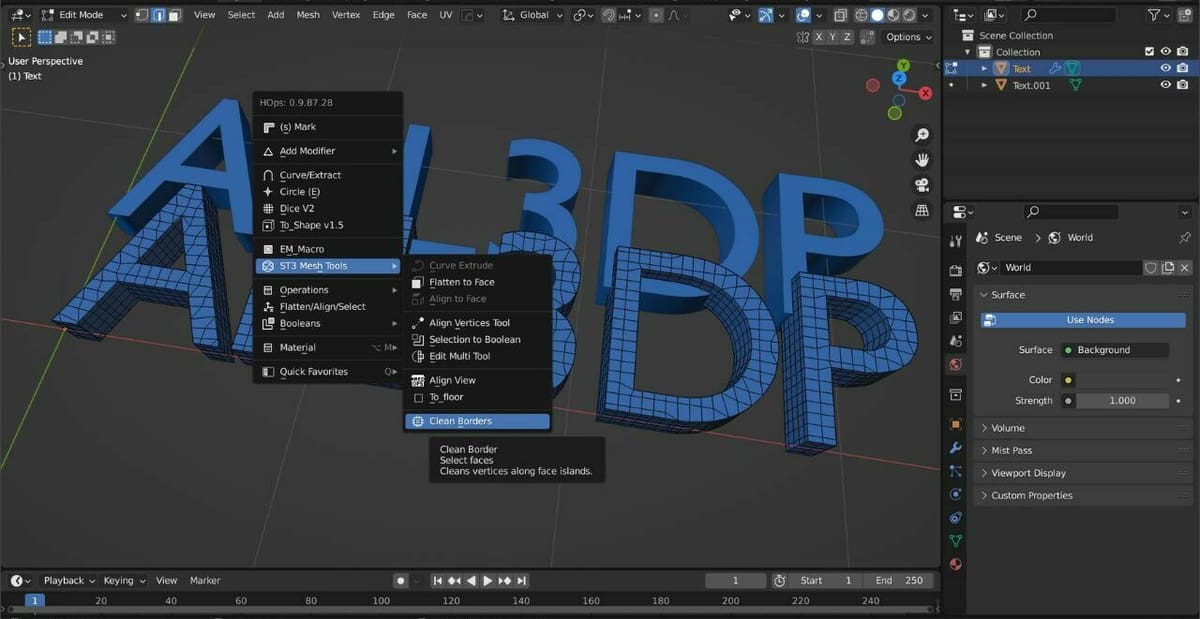This screenshot has width=1200, height=619.
Task: Select the Tweak select tool icon
Action: pyautogui.click(x=21, y=36)
